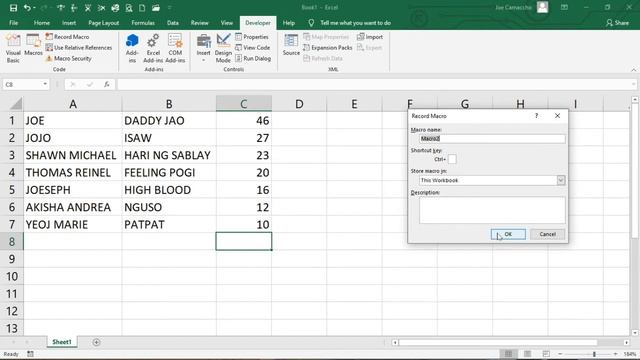The image size is (640, 360).
Task: Switch to the Data tab
Action: point(173,23)
